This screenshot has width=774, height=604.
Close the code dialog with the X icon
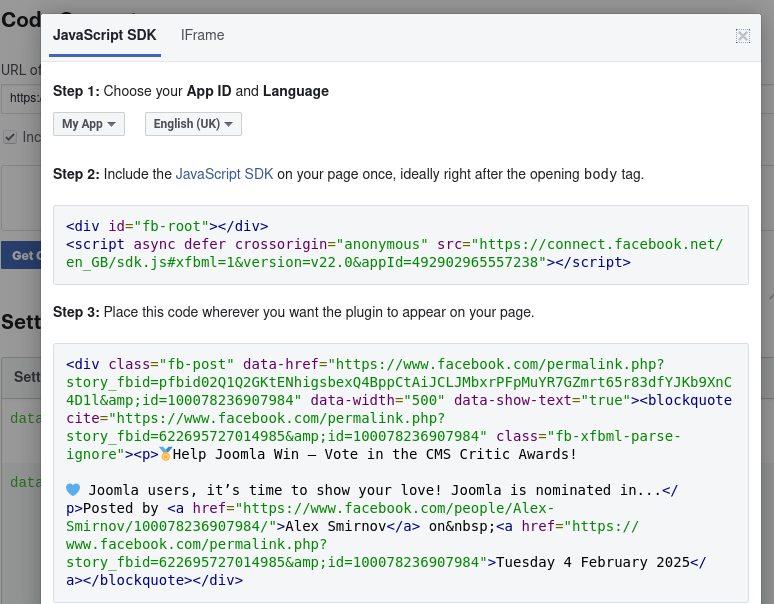coord(742,36)
